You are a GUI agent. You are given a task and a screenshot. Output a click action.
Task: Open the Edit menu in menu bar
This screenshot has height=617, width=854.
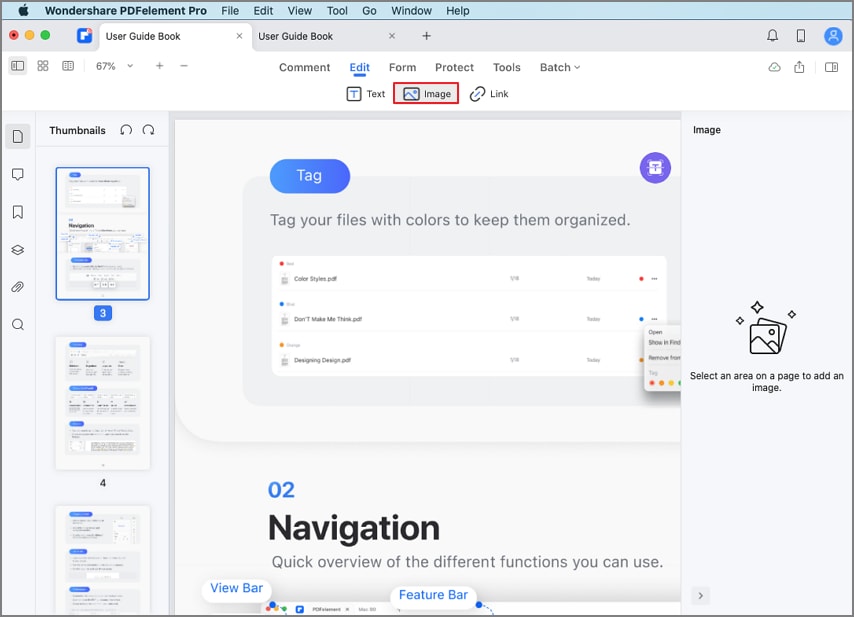263,10
